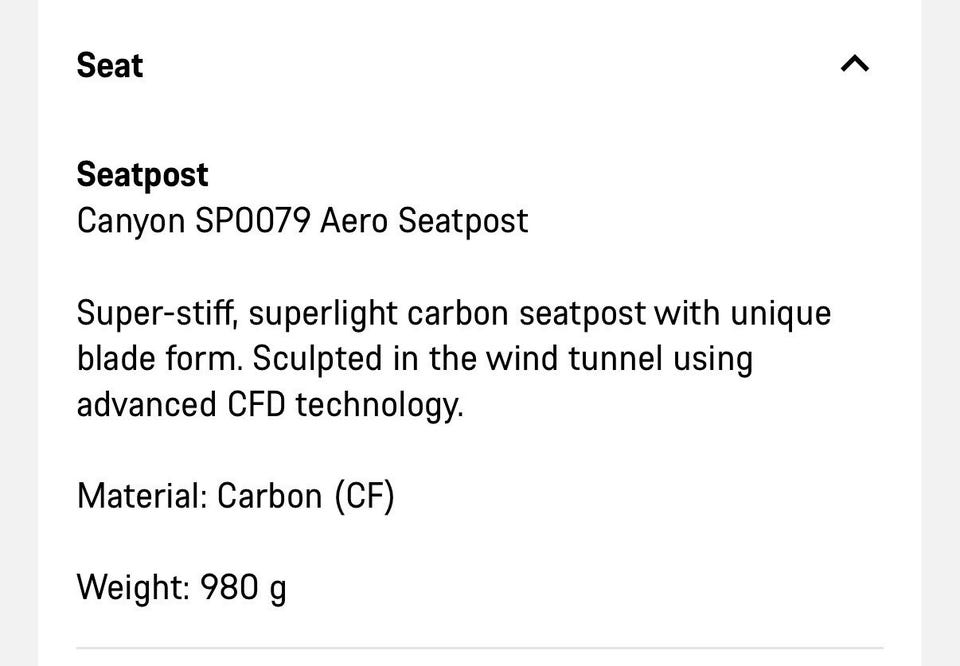Click the Seat section heading

pyautogui.click(x=110, y=65)
